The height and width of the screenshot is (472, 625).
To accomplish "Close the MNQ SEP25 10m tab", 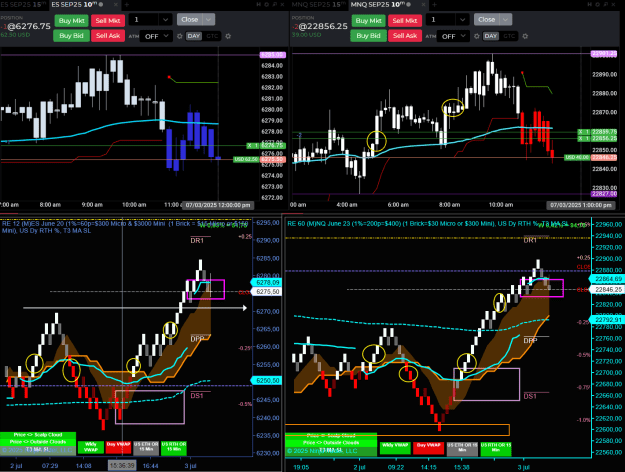I will (x=423, y=4).
